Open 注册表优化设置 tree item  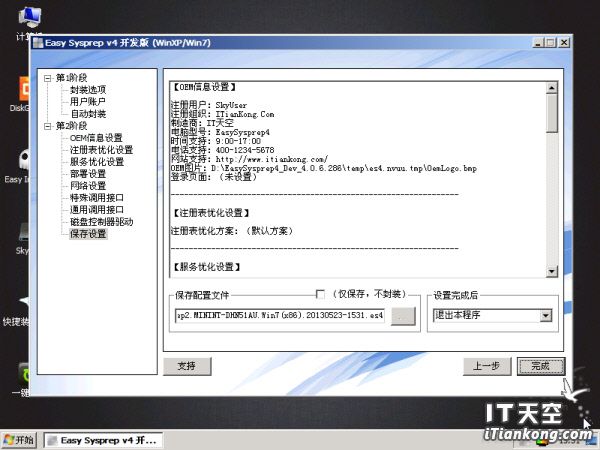click(x=101, y=150)
